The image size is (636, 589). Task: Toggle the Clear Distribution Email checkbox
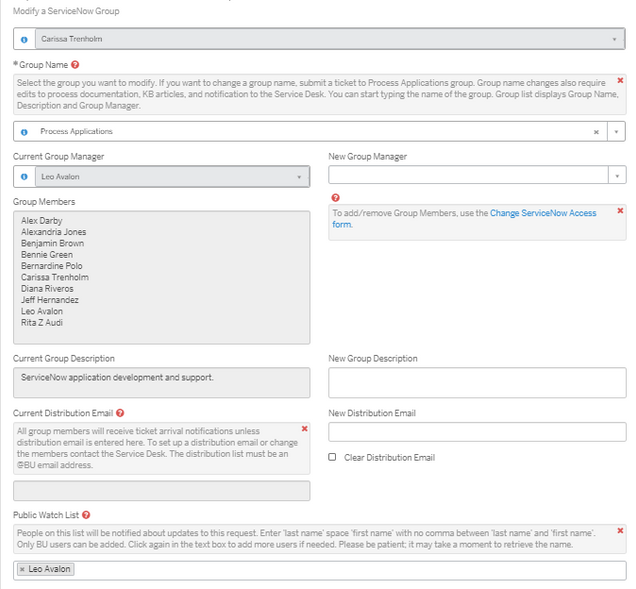[332, 457]
